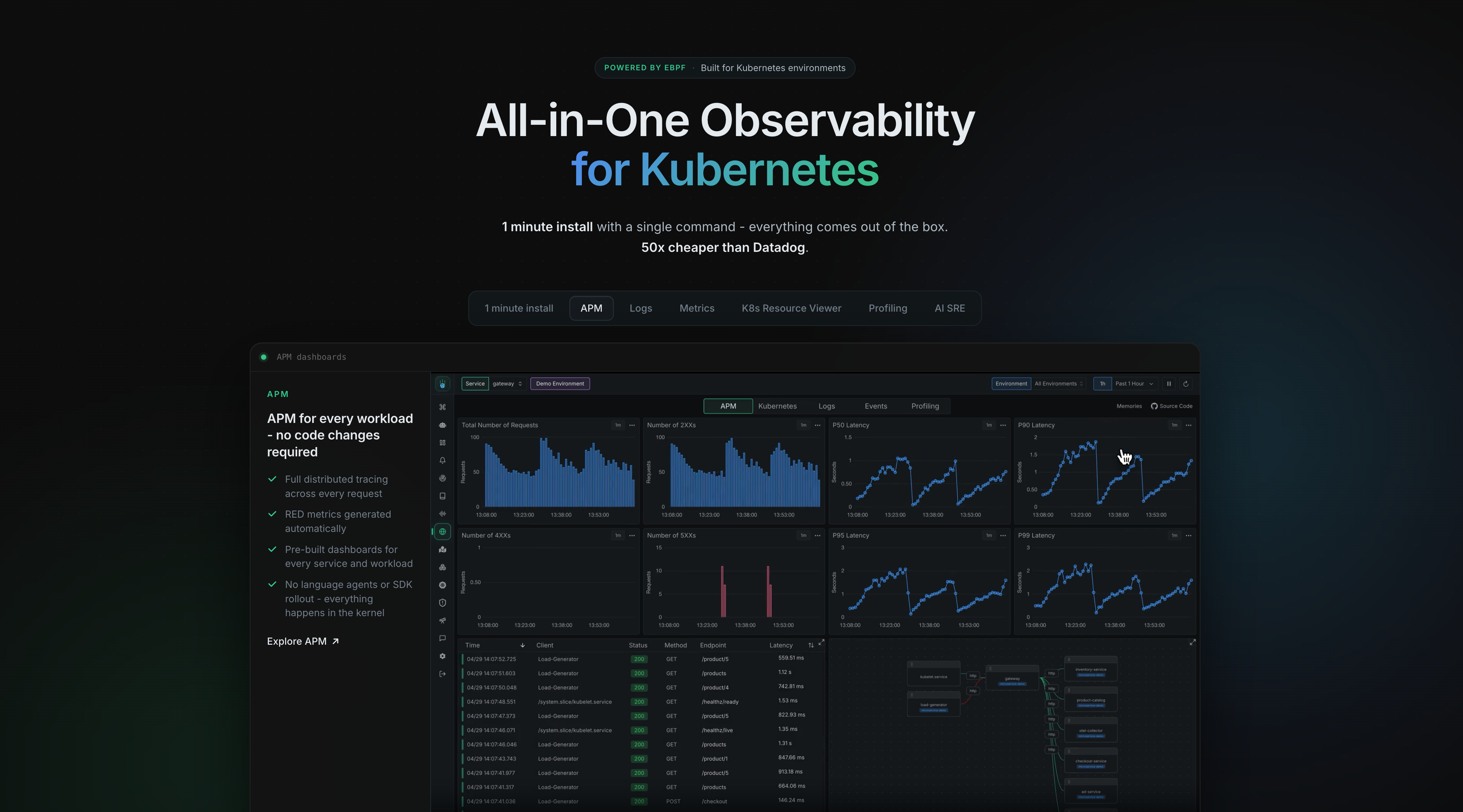
Task: Open options menu for P95 Latency
Action: pos(1003,535)
